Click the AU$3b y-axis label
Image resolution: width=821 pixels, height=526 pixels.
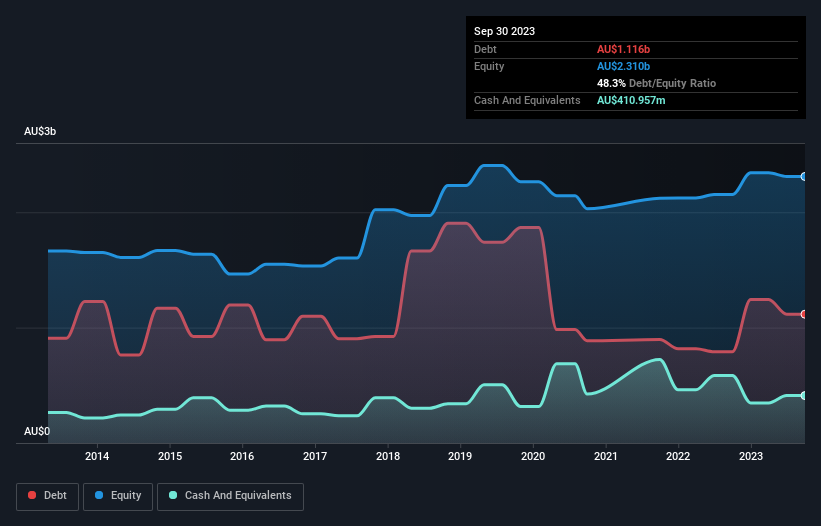tap(40, 131)
